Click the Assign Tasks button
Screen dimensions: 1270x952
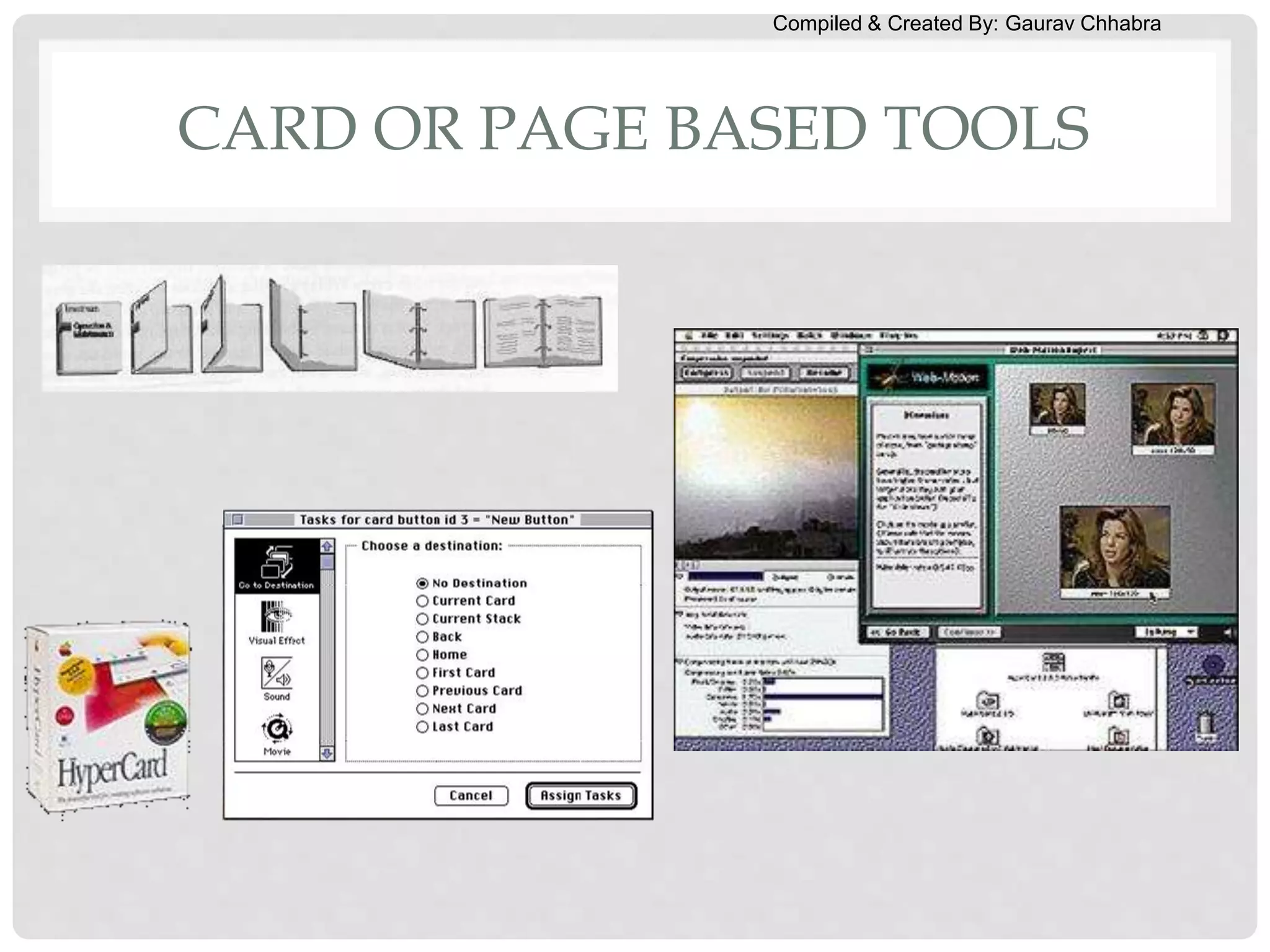581,795
